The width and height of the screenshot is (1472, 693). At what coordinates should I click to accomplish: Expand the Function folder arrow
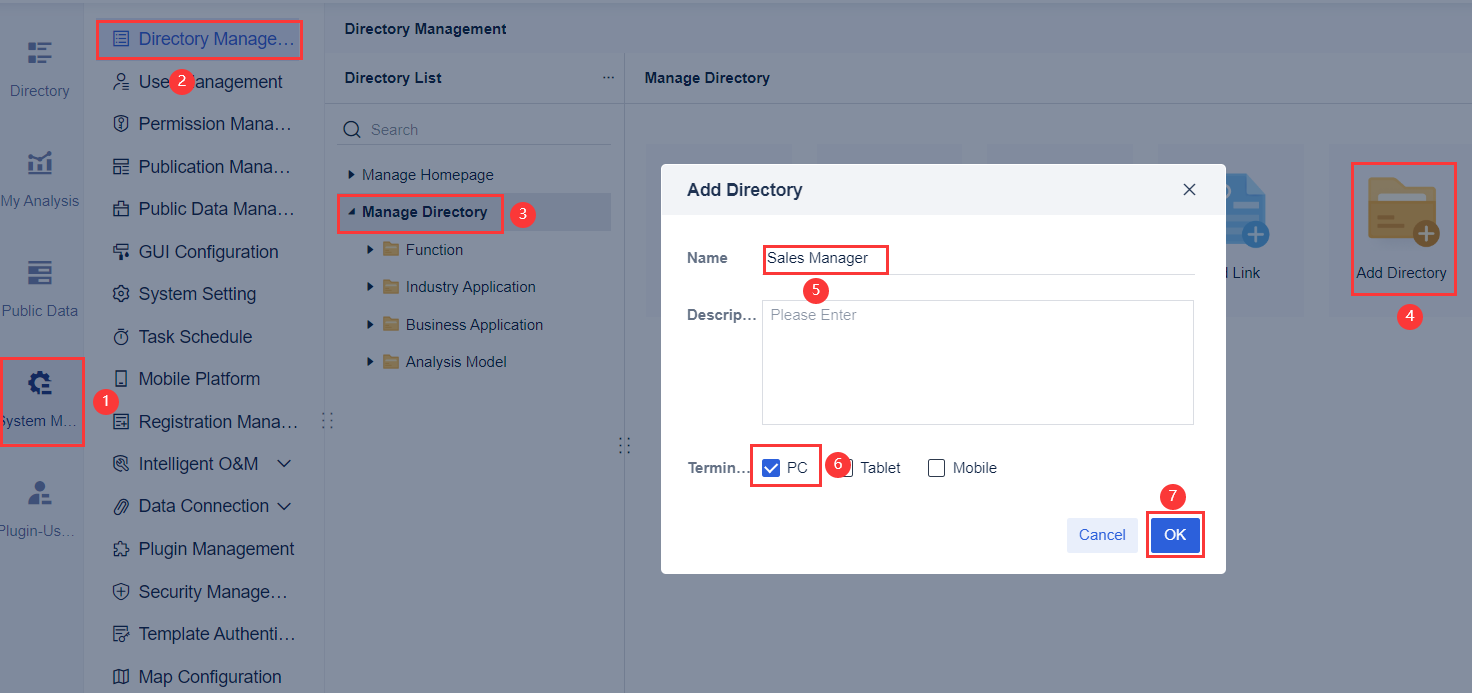370,250
